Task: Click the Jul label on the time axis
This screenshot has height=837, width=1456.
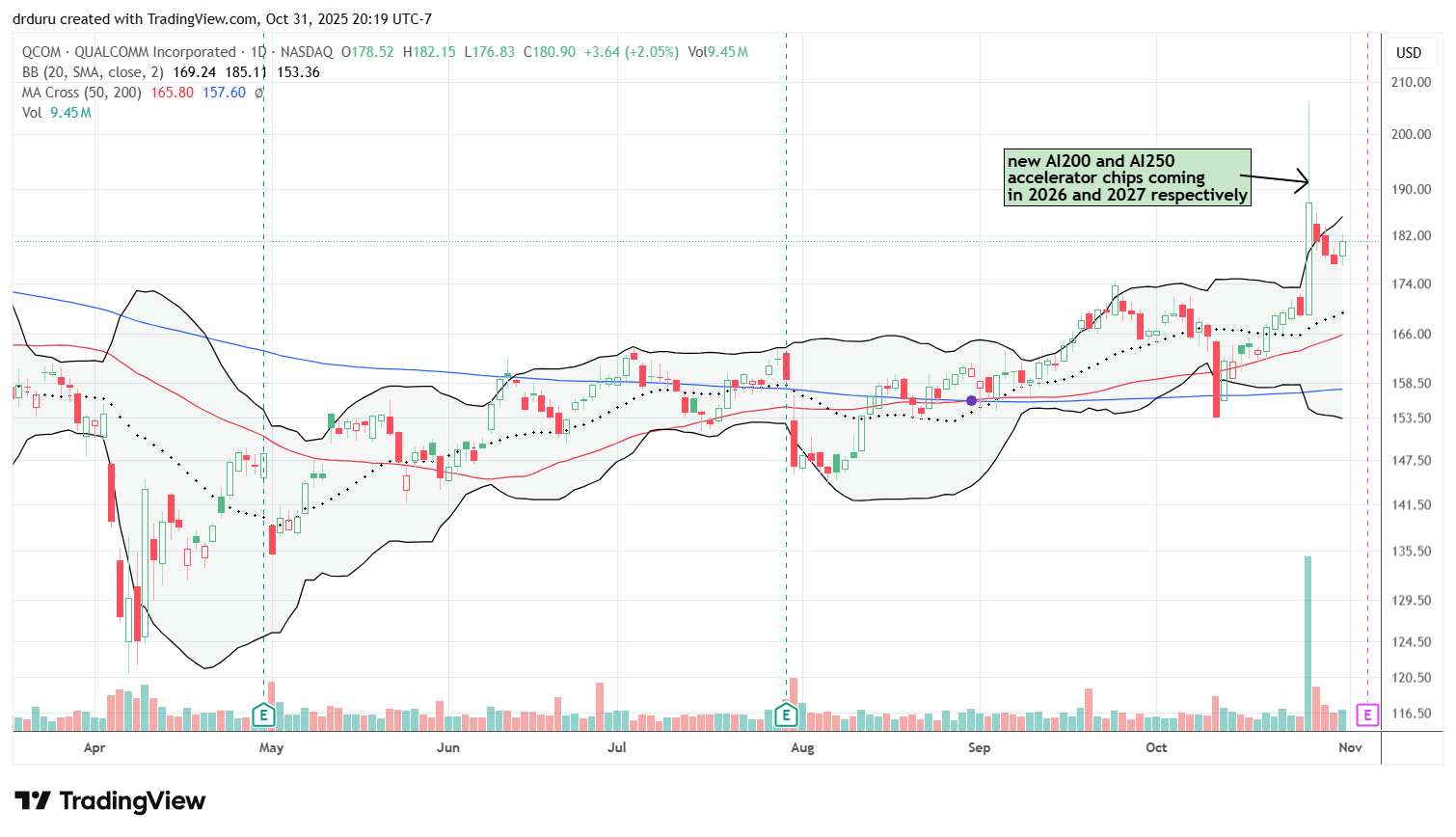Action: click(616, 747)
